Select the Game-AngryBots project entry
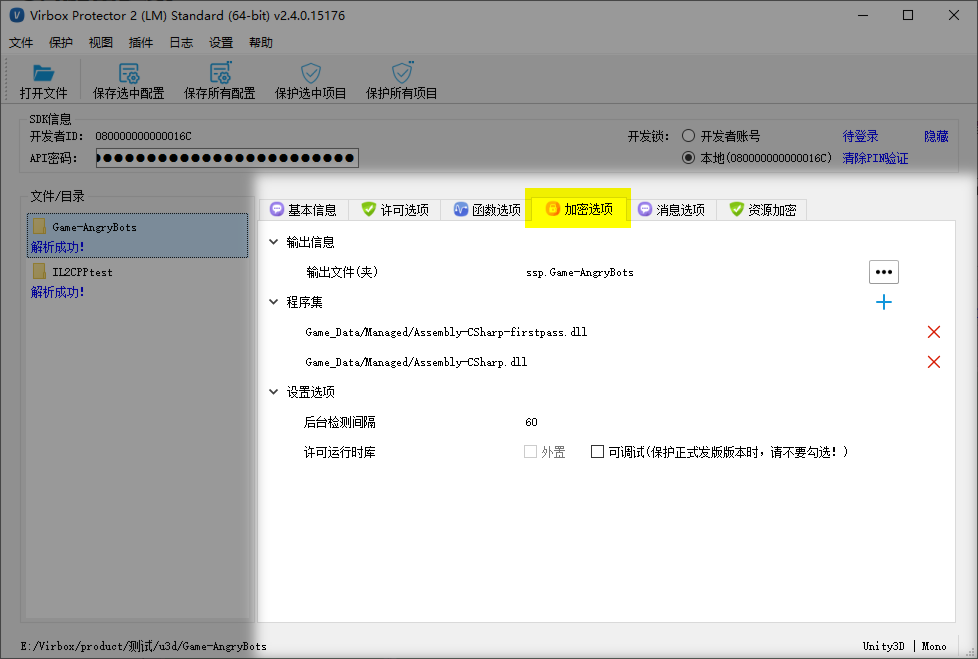Screen dimensions: 978x659 pyautogui.click(x=137, y=236)
